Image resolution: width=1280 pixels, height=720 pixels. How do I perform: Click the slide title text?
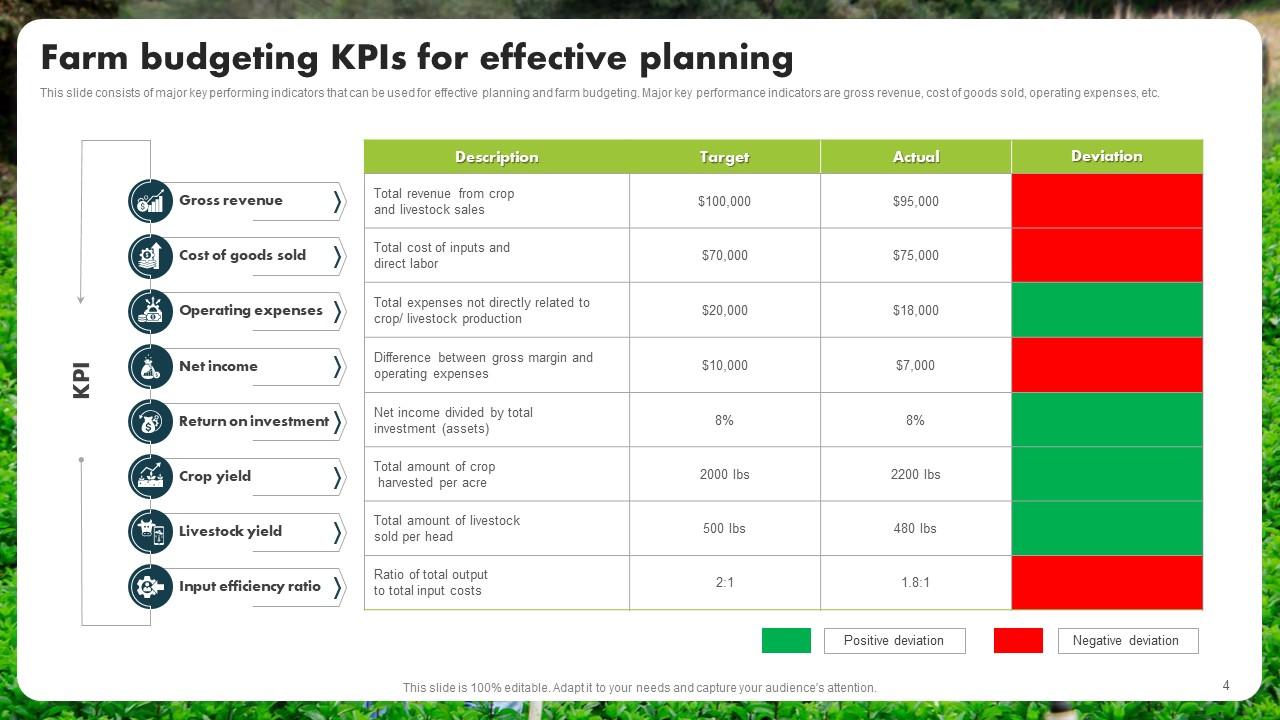(x=417, y=58)
